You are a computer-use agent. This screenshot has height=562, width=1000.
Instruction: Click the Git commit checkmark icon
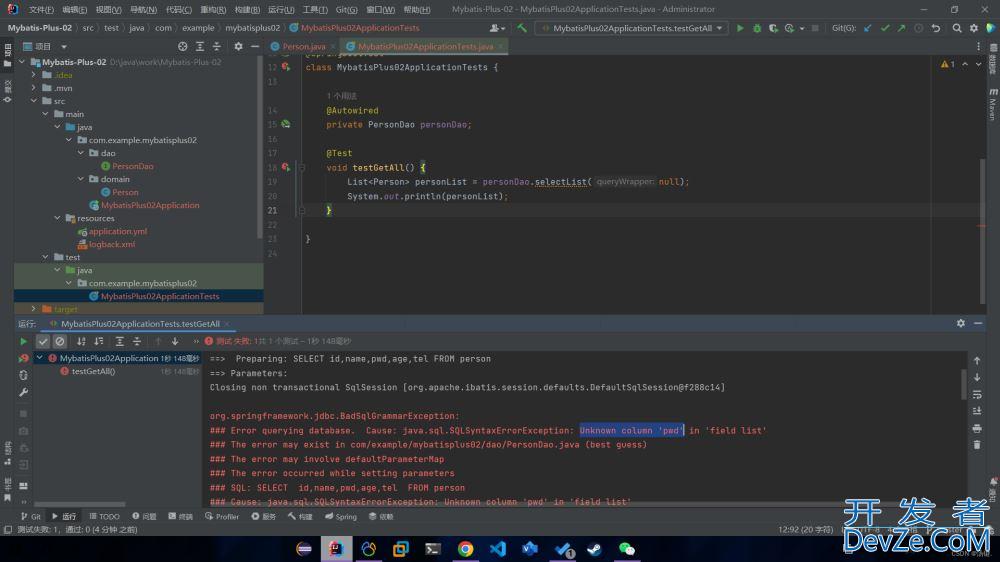point(885,28)
